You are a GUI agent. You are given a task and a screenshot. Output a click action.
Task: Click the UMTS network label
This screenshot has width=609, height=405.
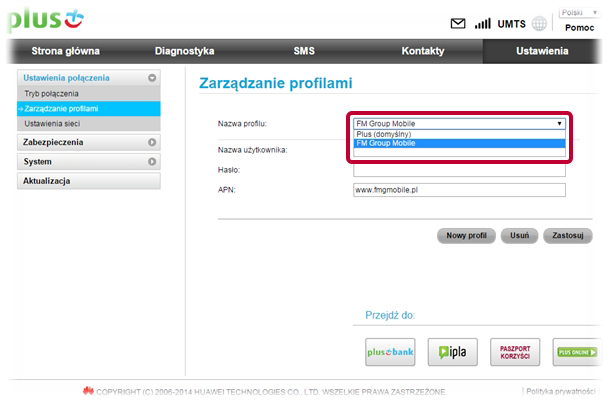[x=512, y=24]
